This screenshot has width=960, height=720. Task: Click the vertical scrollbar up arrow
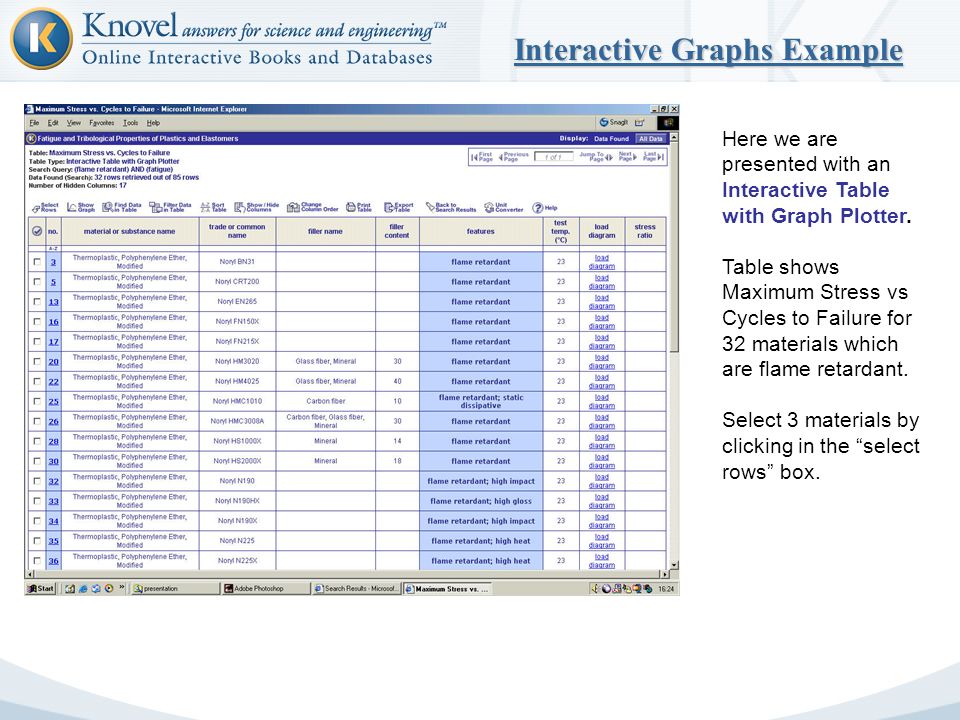pyautogui.click(x=674, y=138)
